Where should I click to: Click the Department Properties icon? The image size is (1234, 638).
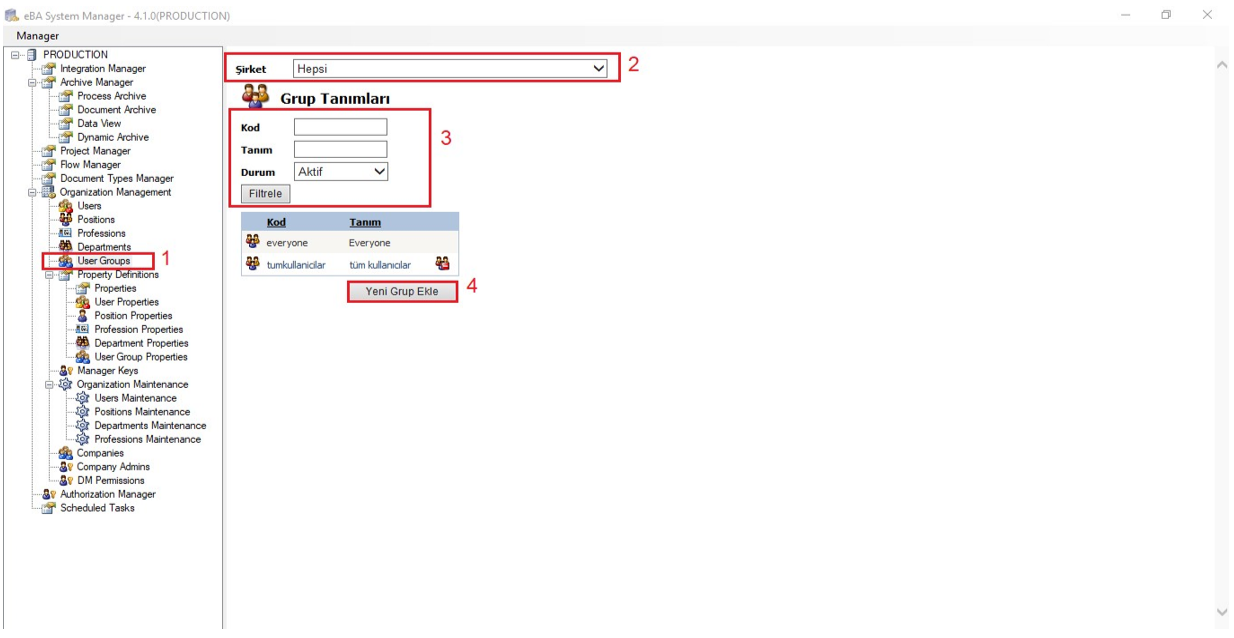(x=83, y=343)
